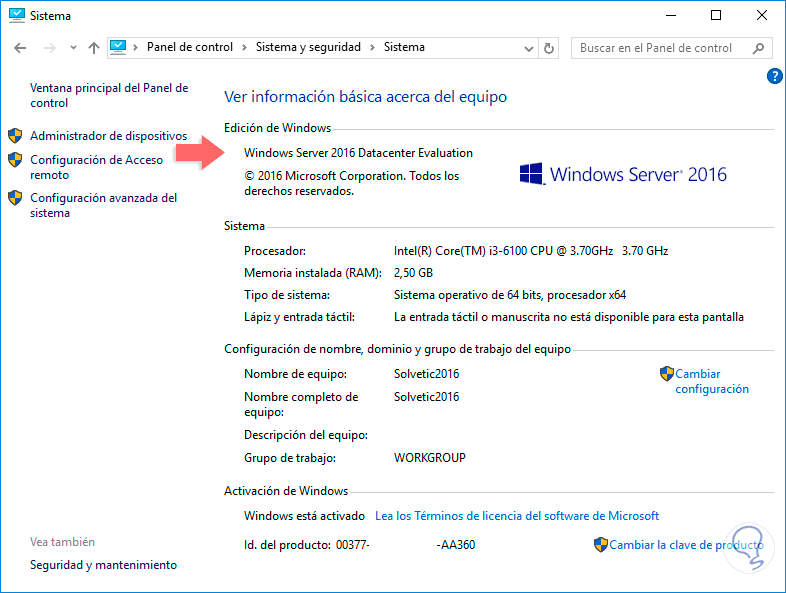Click shield icon beside Configuración de Acceso remoto

pos(15,159)
